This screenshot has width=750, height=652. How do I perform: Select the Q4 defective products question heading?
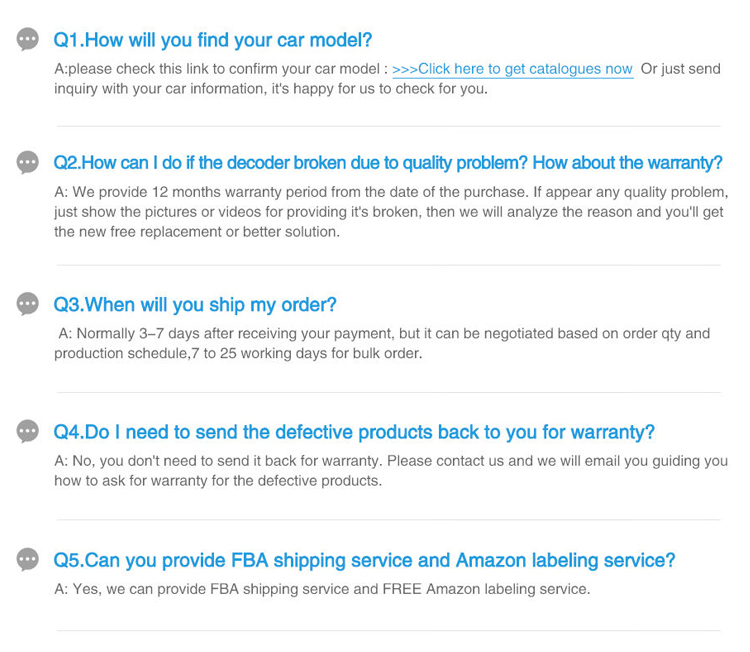click(x=354, y=432)
